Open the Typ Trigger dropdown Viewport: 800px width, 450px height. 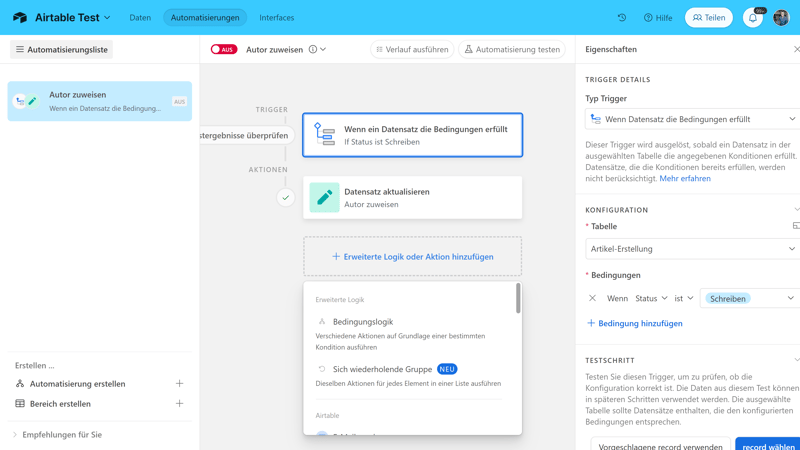point(692,119)
